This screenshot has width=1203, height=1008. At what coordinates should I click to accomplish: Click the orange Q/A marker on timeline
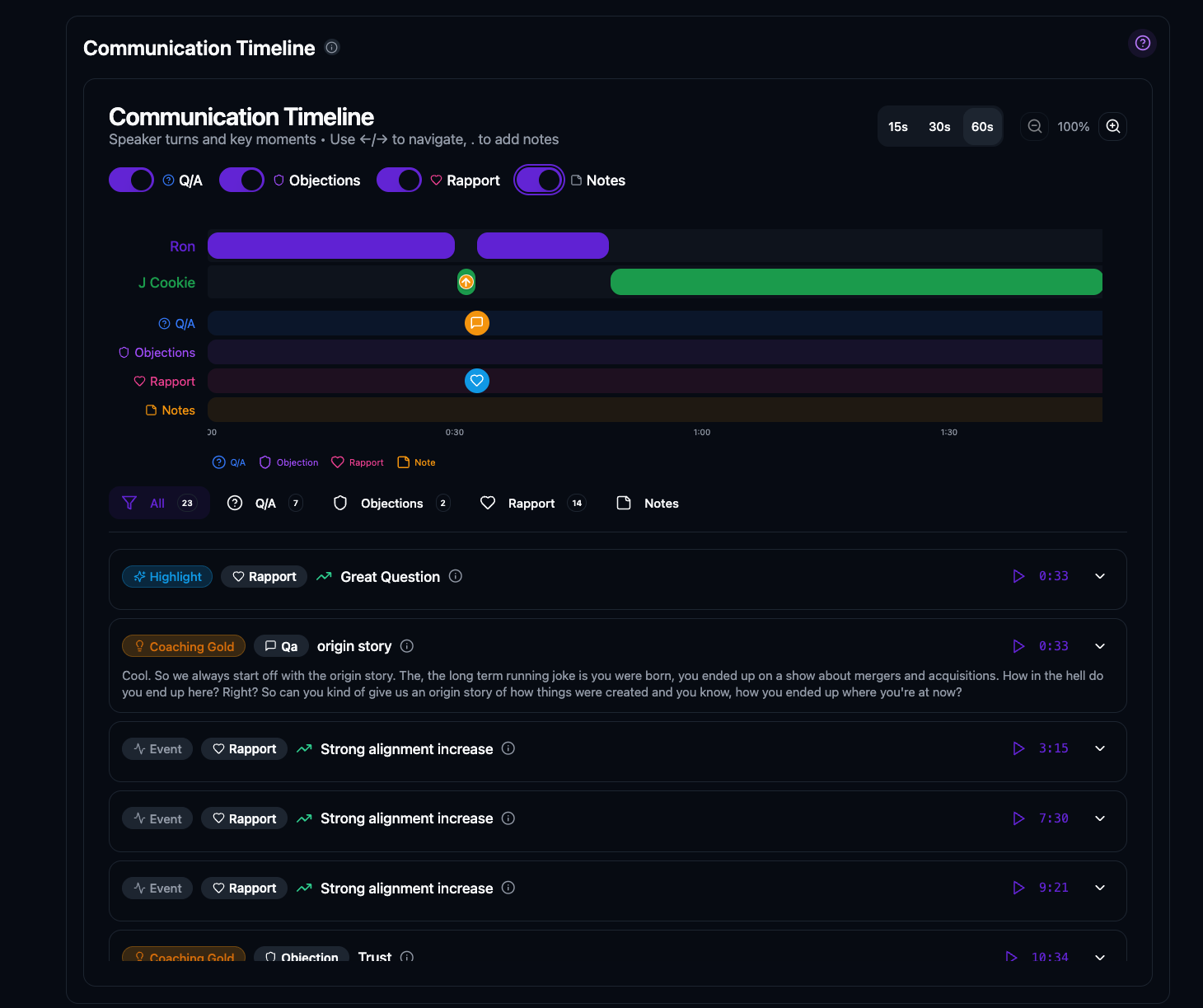coord(476,323)
